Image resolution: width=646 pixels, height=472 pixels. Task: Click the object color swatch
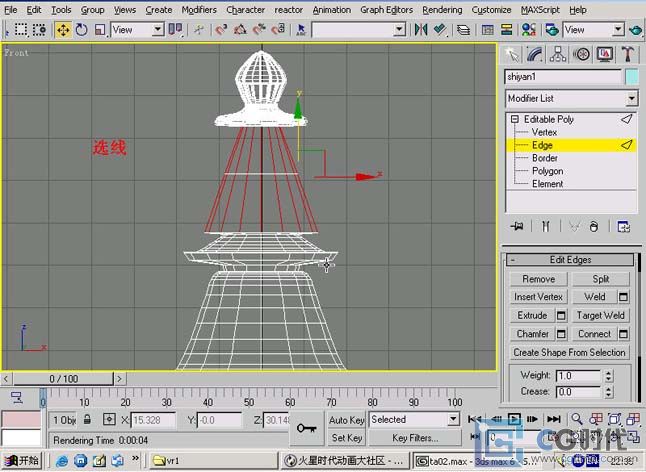click(632, 77)
